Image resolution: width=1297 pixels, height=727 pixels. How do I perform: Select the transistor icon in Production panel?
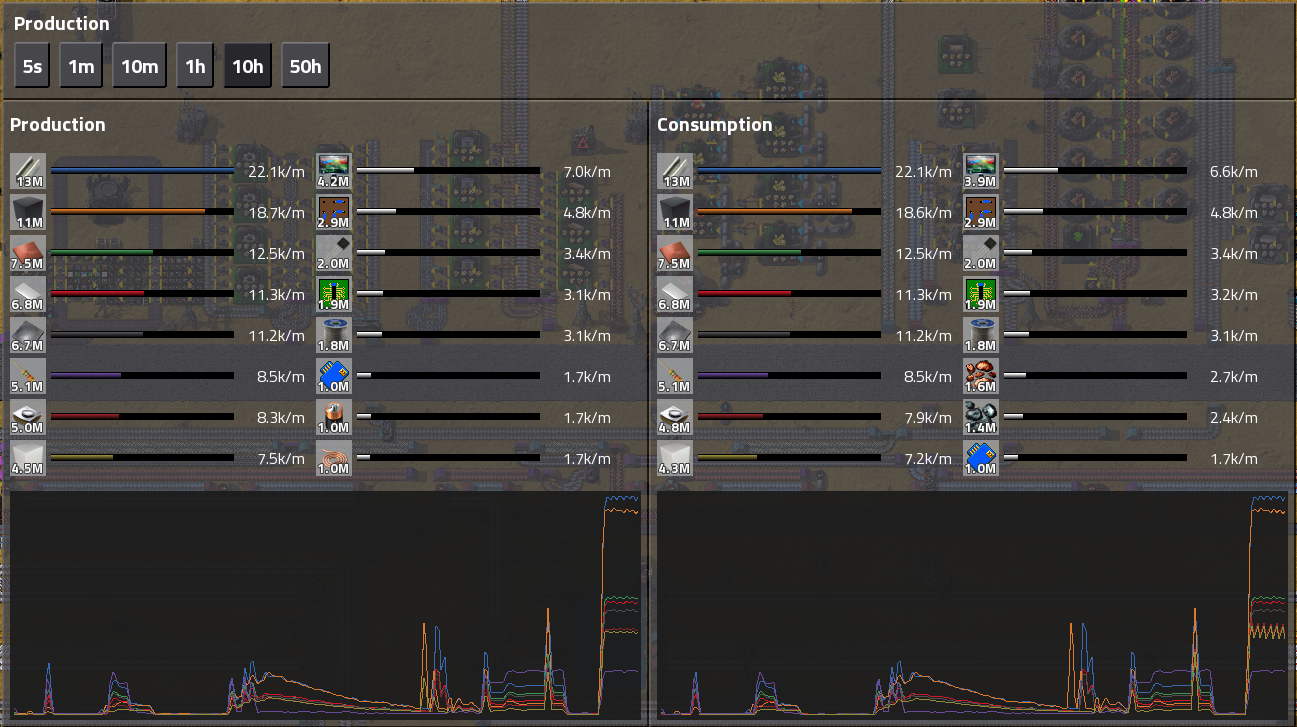pos(28,417)
